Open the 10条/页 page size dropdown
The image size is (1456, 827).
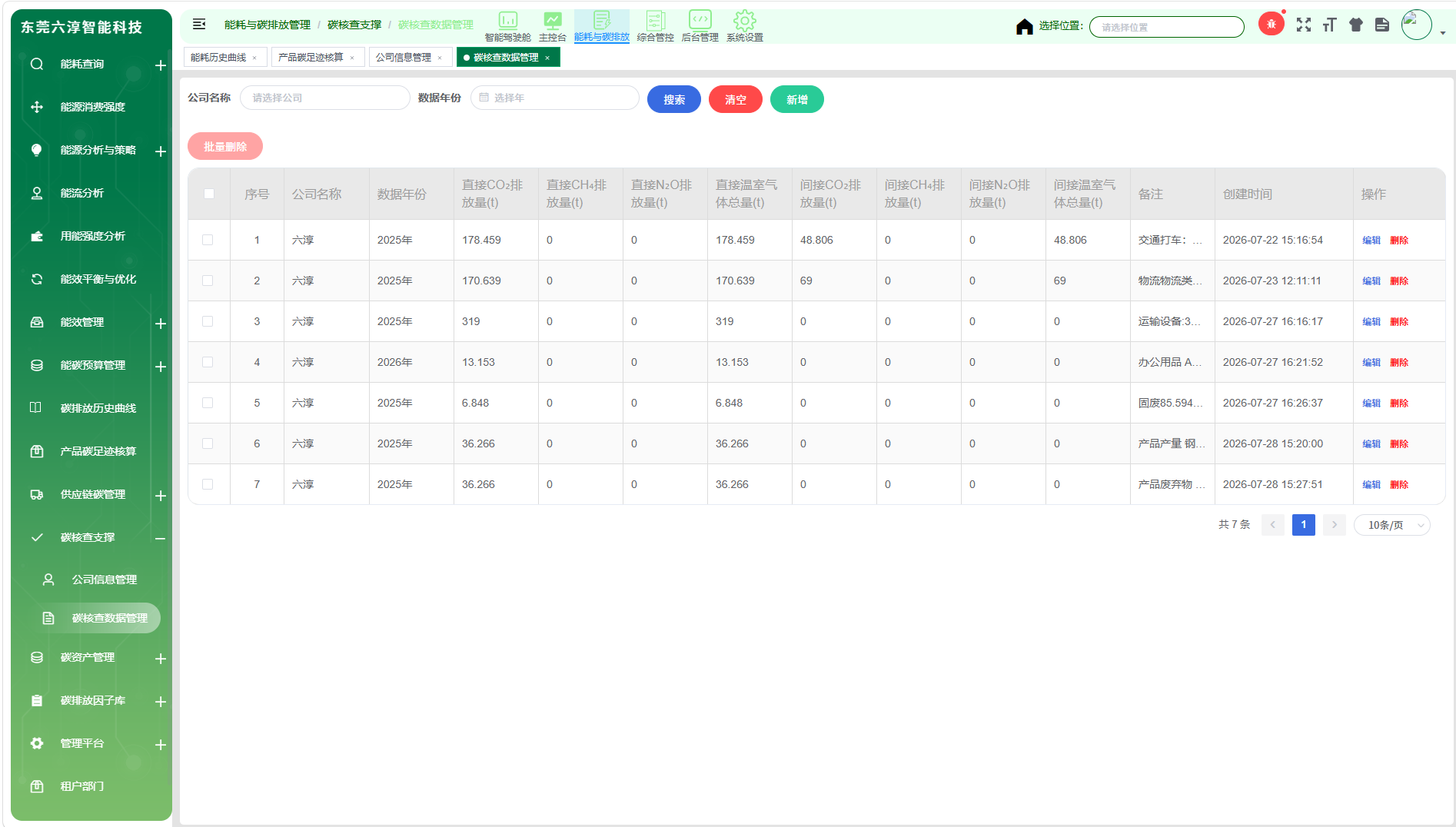pyautogui.click(x=1391, y=525)
